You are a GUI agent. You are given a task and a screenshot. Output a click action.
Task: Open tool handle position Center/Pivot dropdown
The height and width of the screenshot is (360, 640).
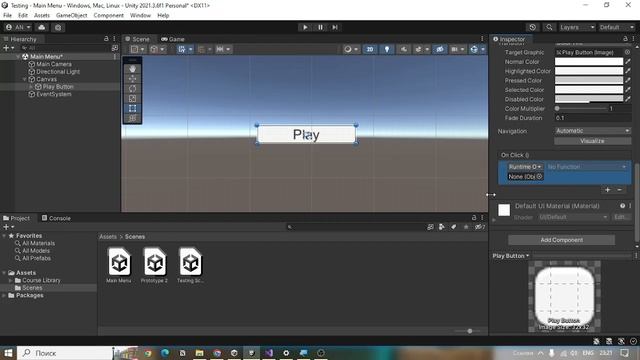click(137, 49)
